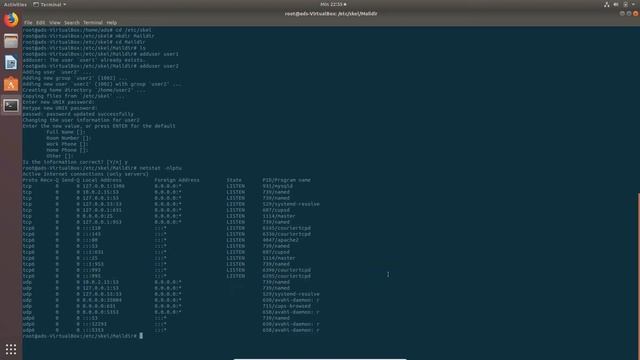The image size is (640, 360).
Task: Click 'Active Internet connections (only servers)' line
Action: tap(86, 174)
